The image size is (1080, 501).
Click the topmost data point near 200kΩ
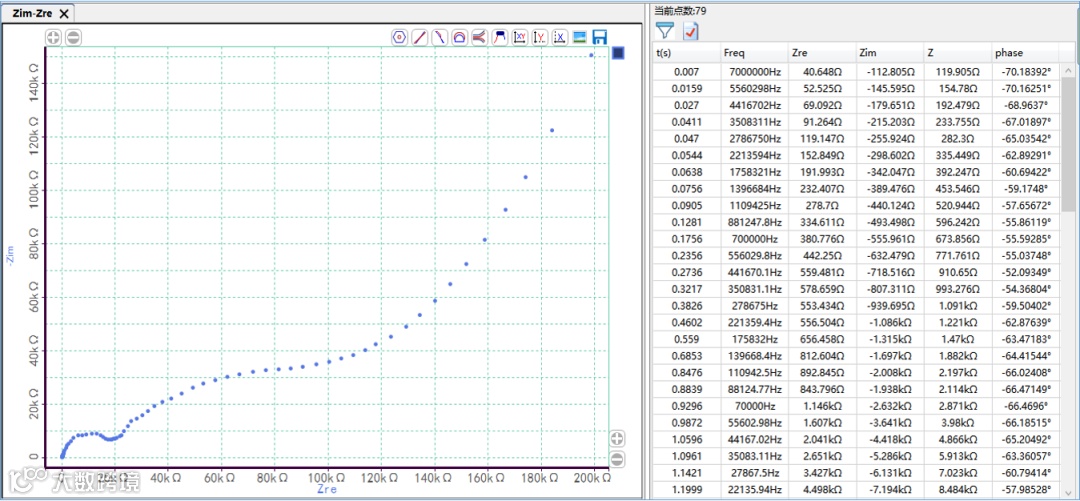(591, 55)
